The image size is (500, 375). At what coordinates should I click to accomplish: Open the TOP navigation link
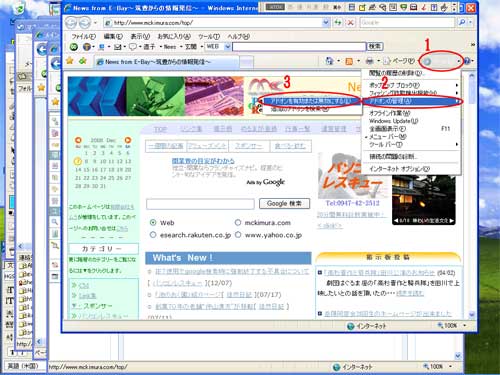[x=160, y=129]
